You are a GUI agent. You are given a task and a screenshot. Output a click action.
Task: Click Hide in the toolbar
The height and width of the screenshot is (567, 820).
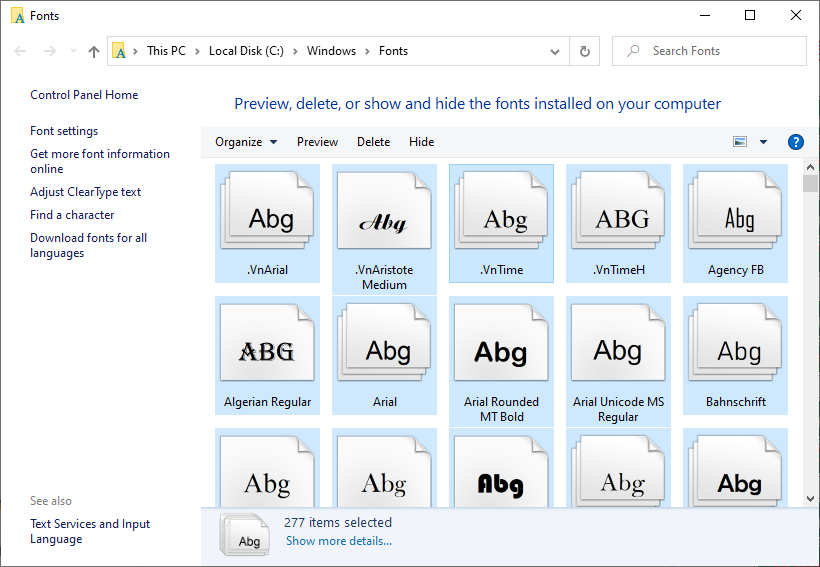point(421,142)
